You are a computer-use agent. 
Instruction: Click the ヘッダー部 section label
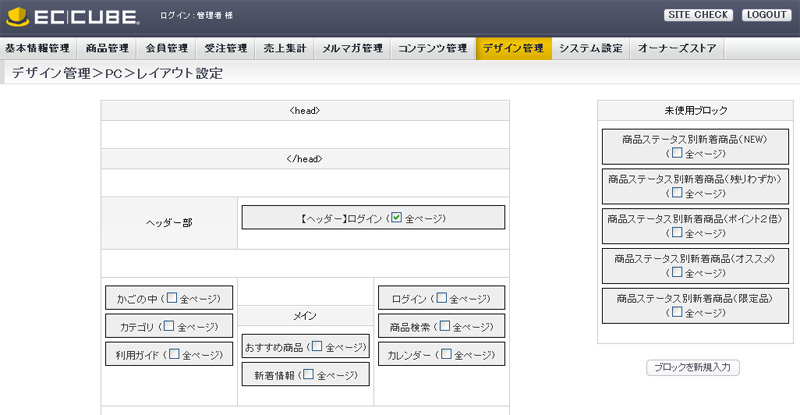point(169,223)
